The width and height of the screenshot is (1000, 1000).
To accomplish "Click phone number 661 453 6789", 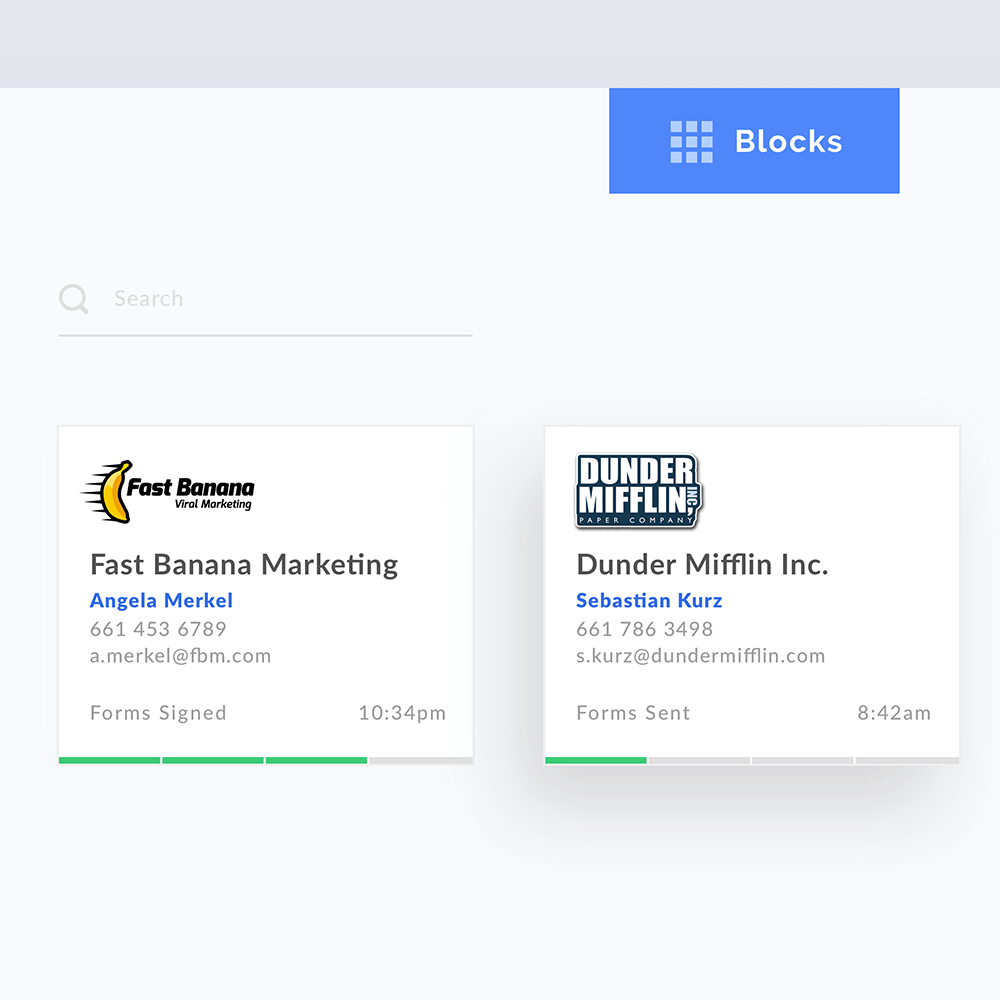I will click(158, 629).
